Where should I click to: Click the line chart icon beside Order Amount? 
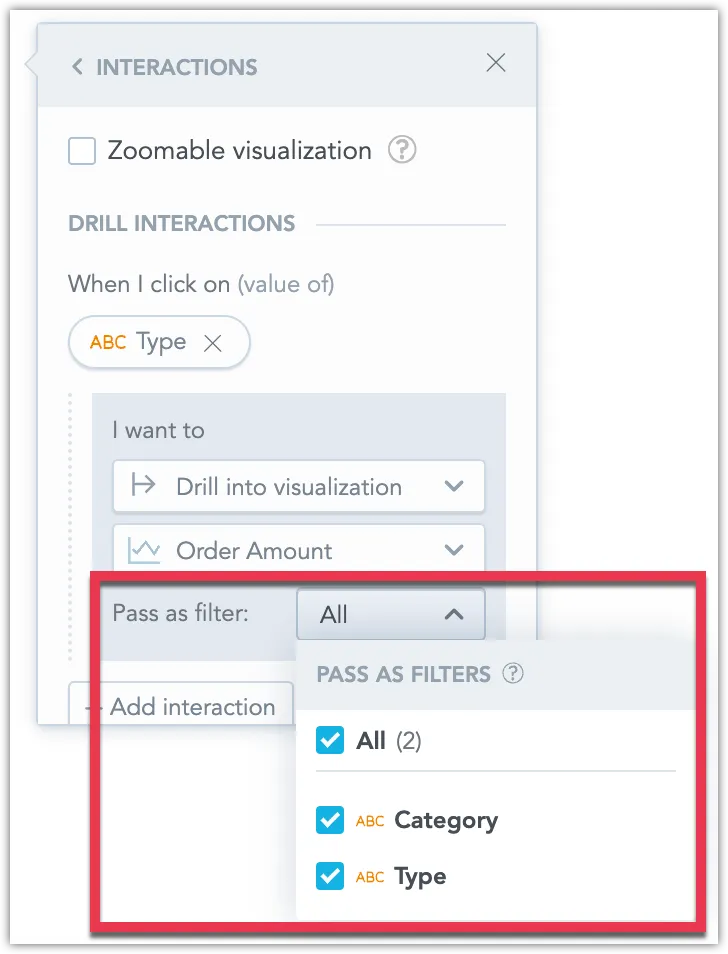[143, 550]
